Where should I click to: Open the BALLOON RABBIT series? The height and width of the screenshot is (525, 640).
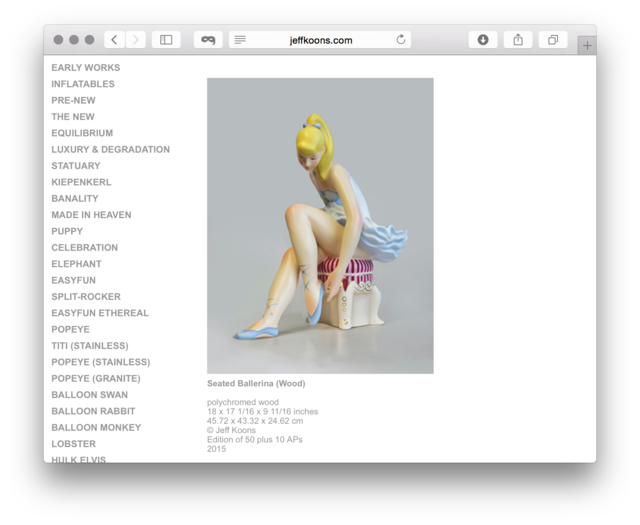click(93, 411)
